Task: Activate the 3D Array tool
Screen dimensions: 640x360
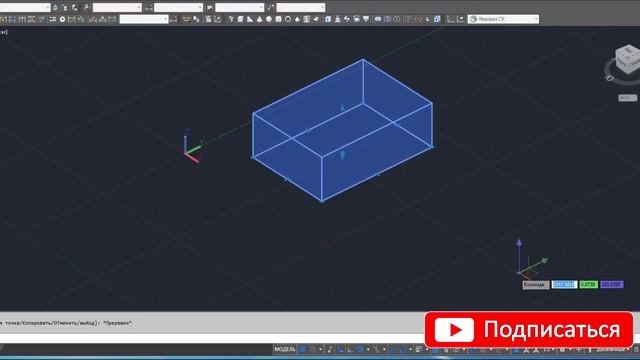Action: point(437,19)
